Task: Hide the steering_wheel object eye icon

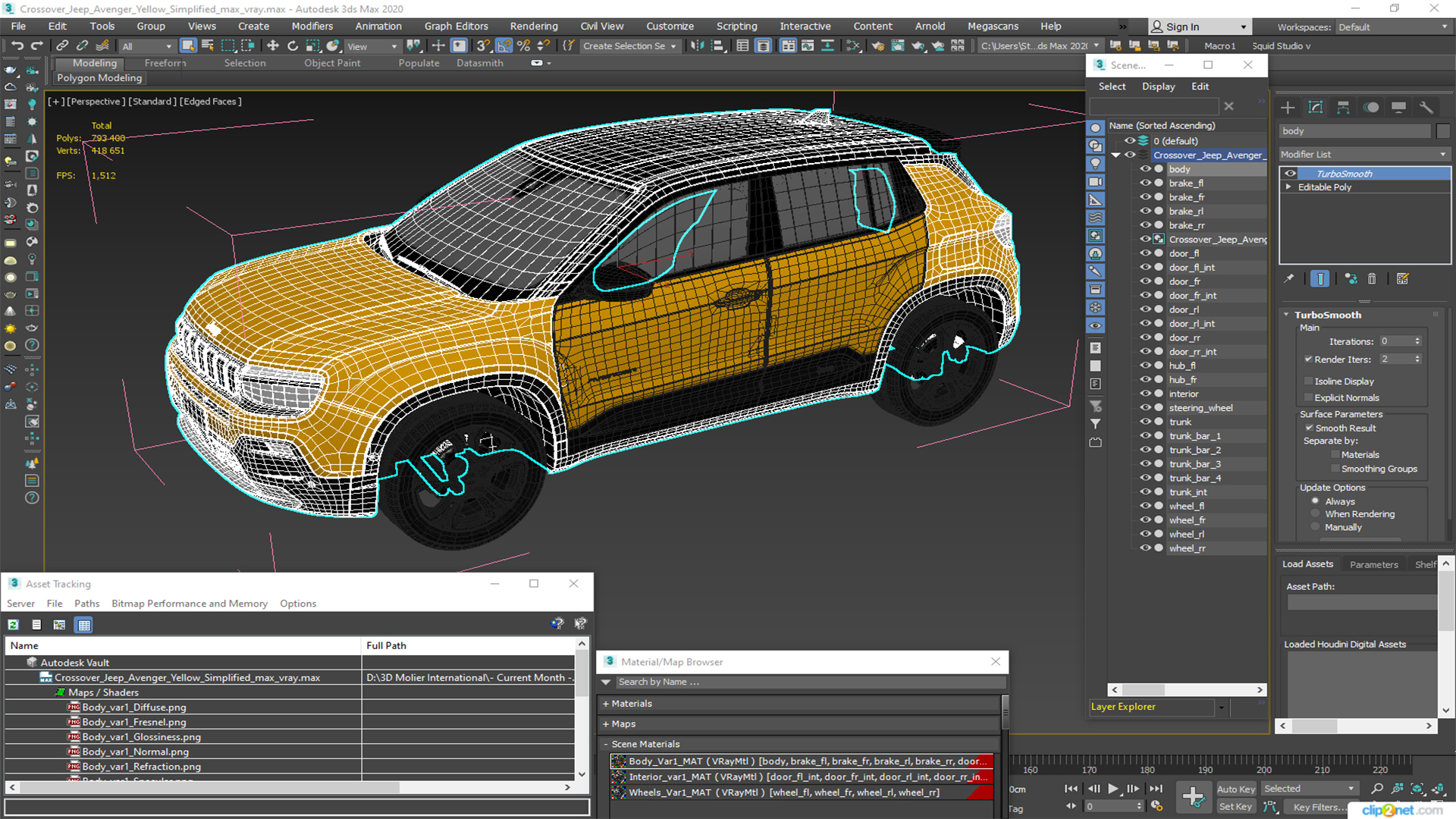Action: tap(1146, 408)
